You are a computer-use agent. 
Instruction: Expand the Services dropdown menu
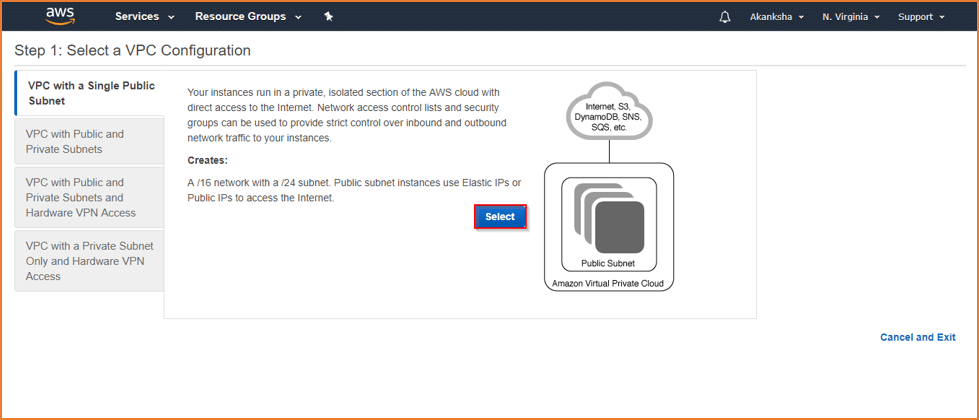pos(145,17)
